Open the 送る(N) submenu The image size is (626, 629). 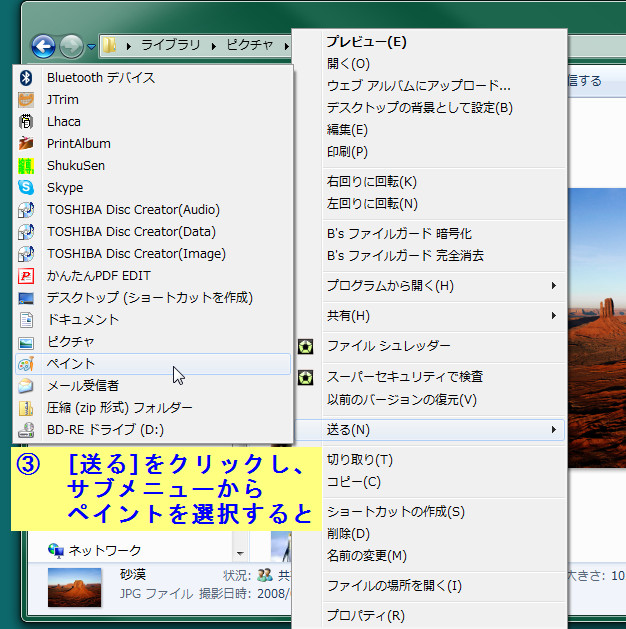(x=440, y=430)
